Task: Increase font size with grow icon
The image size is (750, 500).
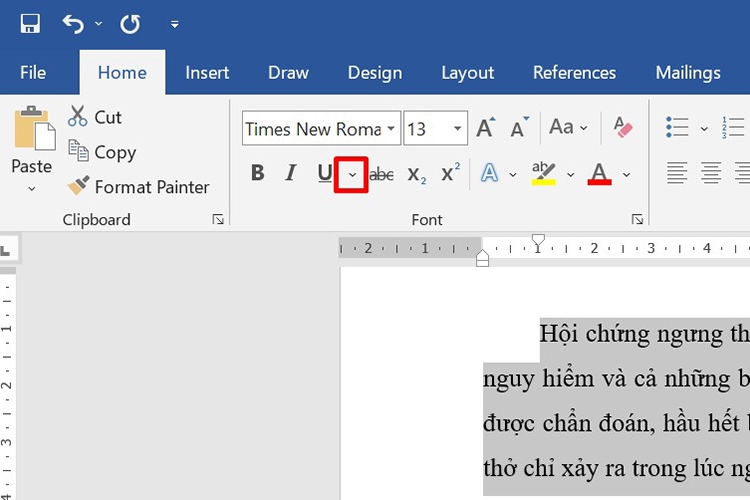Action: tap(485, 127)
